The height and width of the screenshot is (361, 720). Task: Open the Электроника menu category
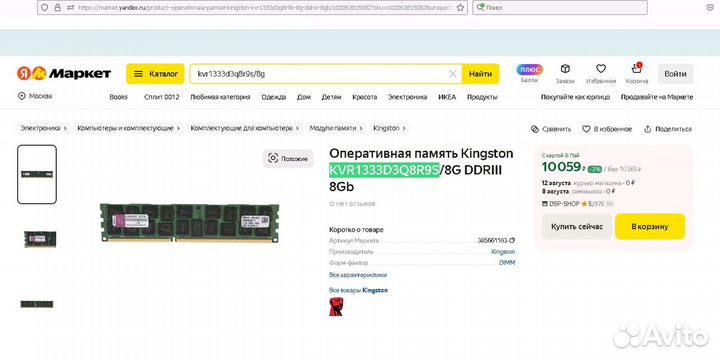pyautogui.click(x=407, y=97)
